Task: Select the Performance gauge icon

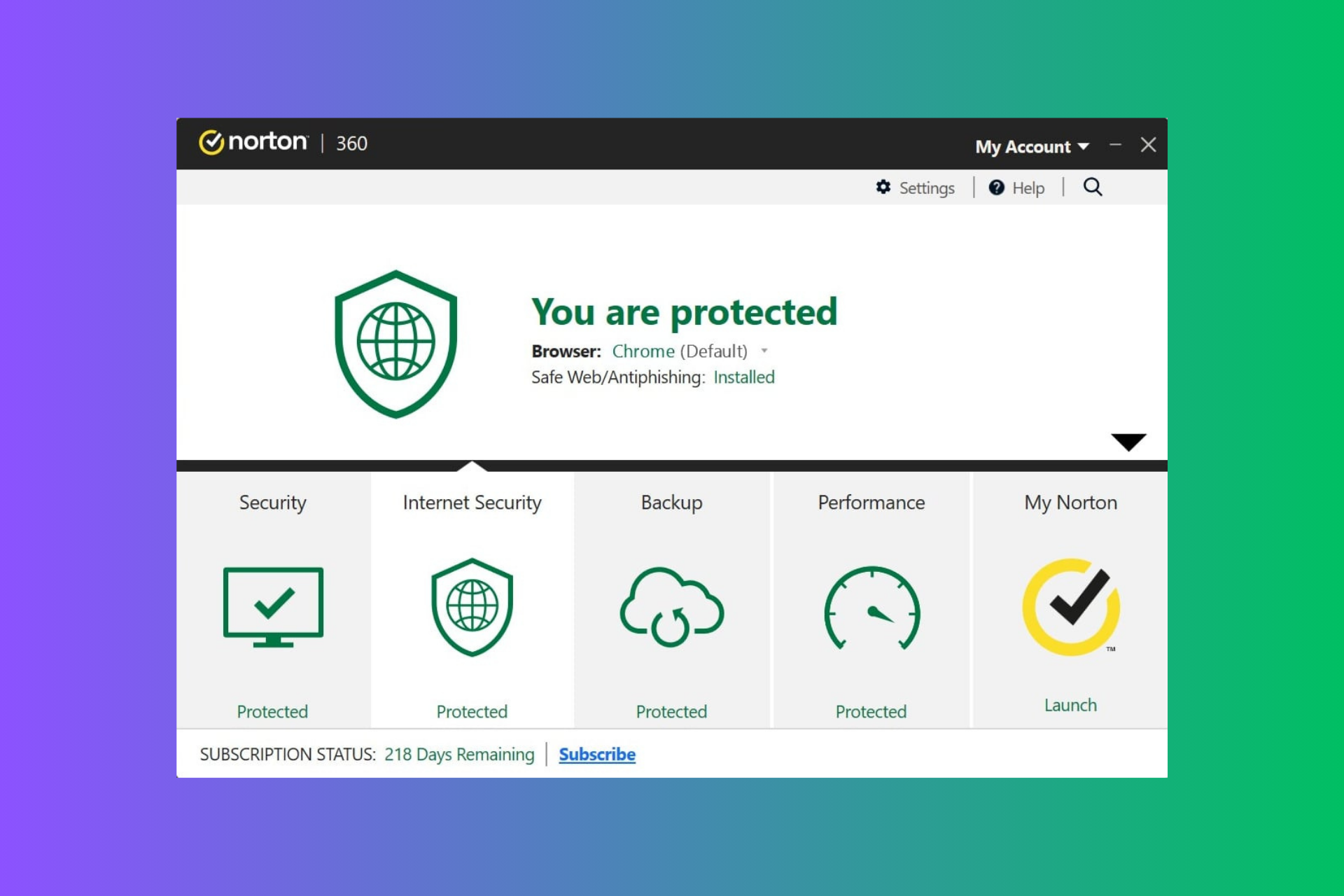Action: pos(871,608)
